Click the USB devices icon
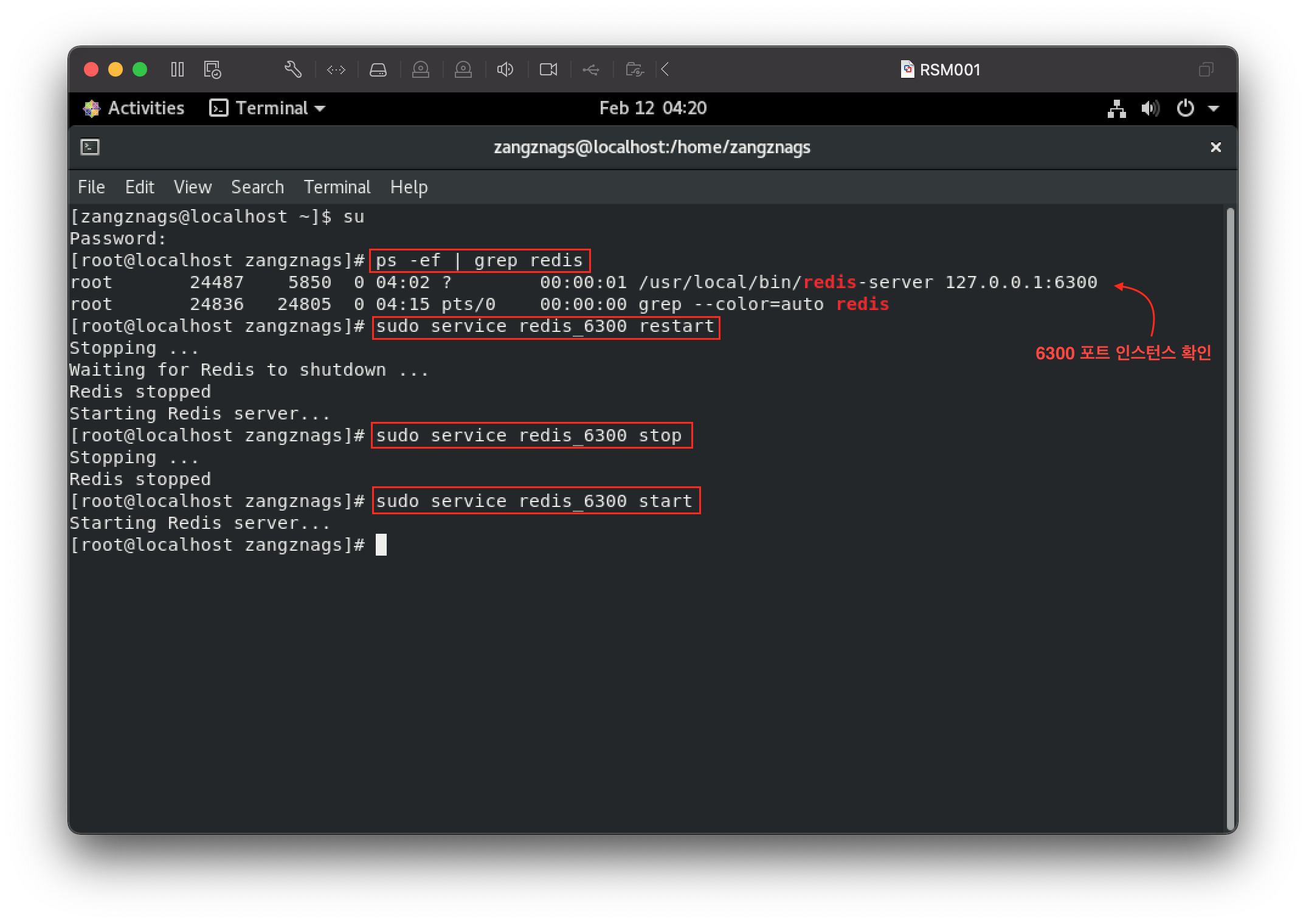This screenshot has width=1306, height=924. (590, 70)
